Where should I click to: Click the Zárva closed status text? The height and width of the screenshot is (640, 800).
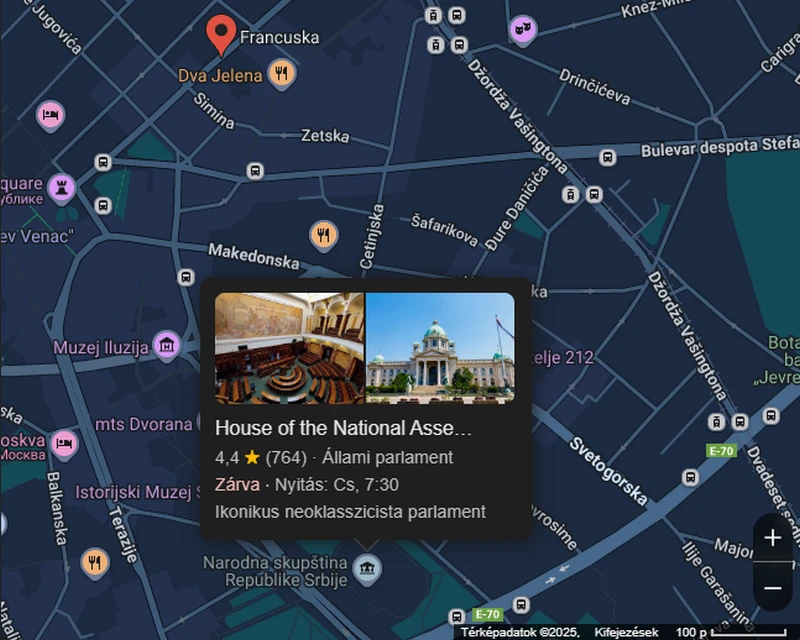pyautogui.click(x=237, y=484)
